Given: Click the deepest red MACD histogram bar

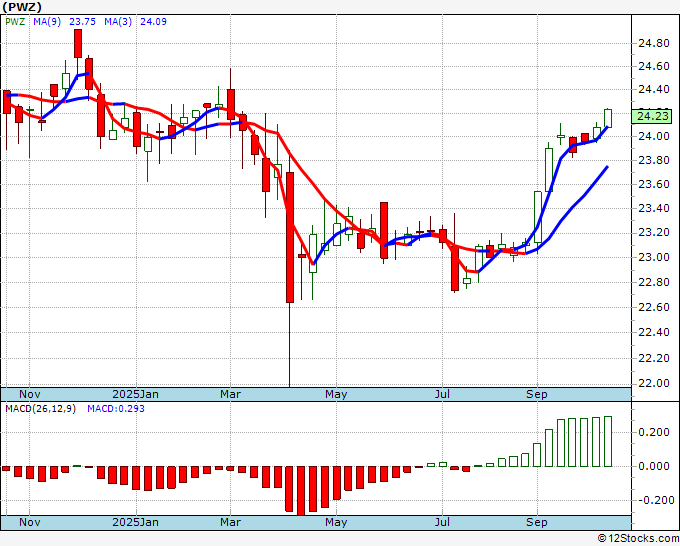Looking at the screenshot, I should tap(301, 490).
